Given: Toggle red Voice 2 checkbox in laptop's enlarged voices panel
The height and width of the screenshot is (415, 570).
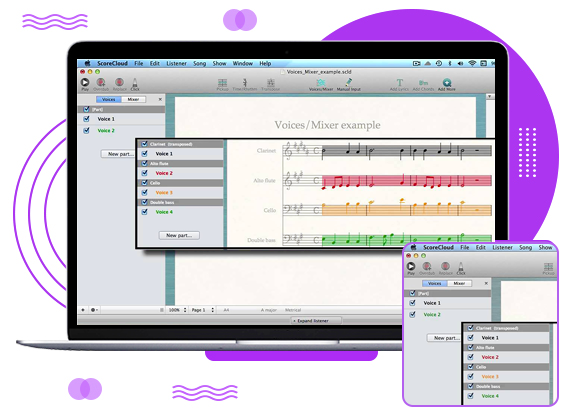Looking at the screenshot, I should (144, 173).
